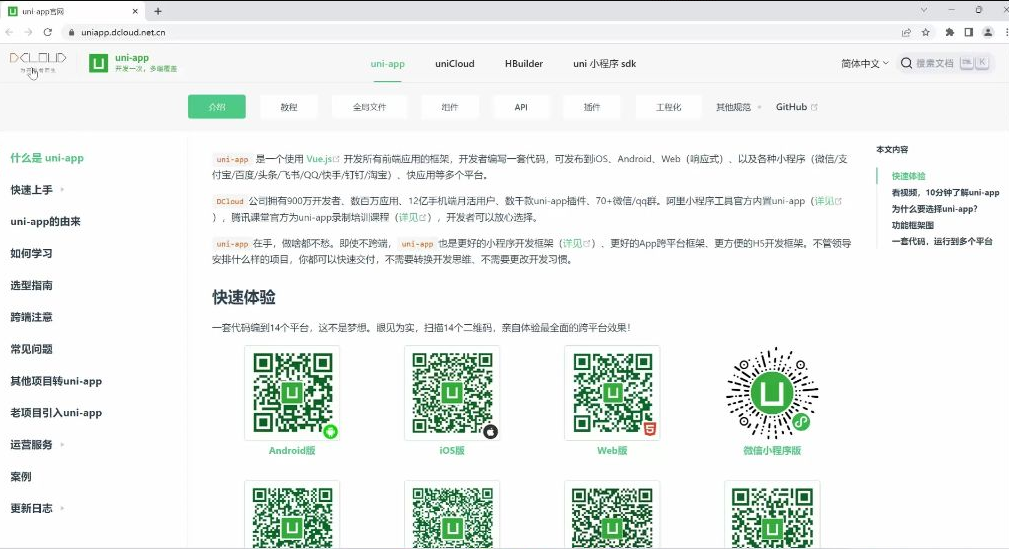Reload the page with the refresh icon

pos(48,32)
